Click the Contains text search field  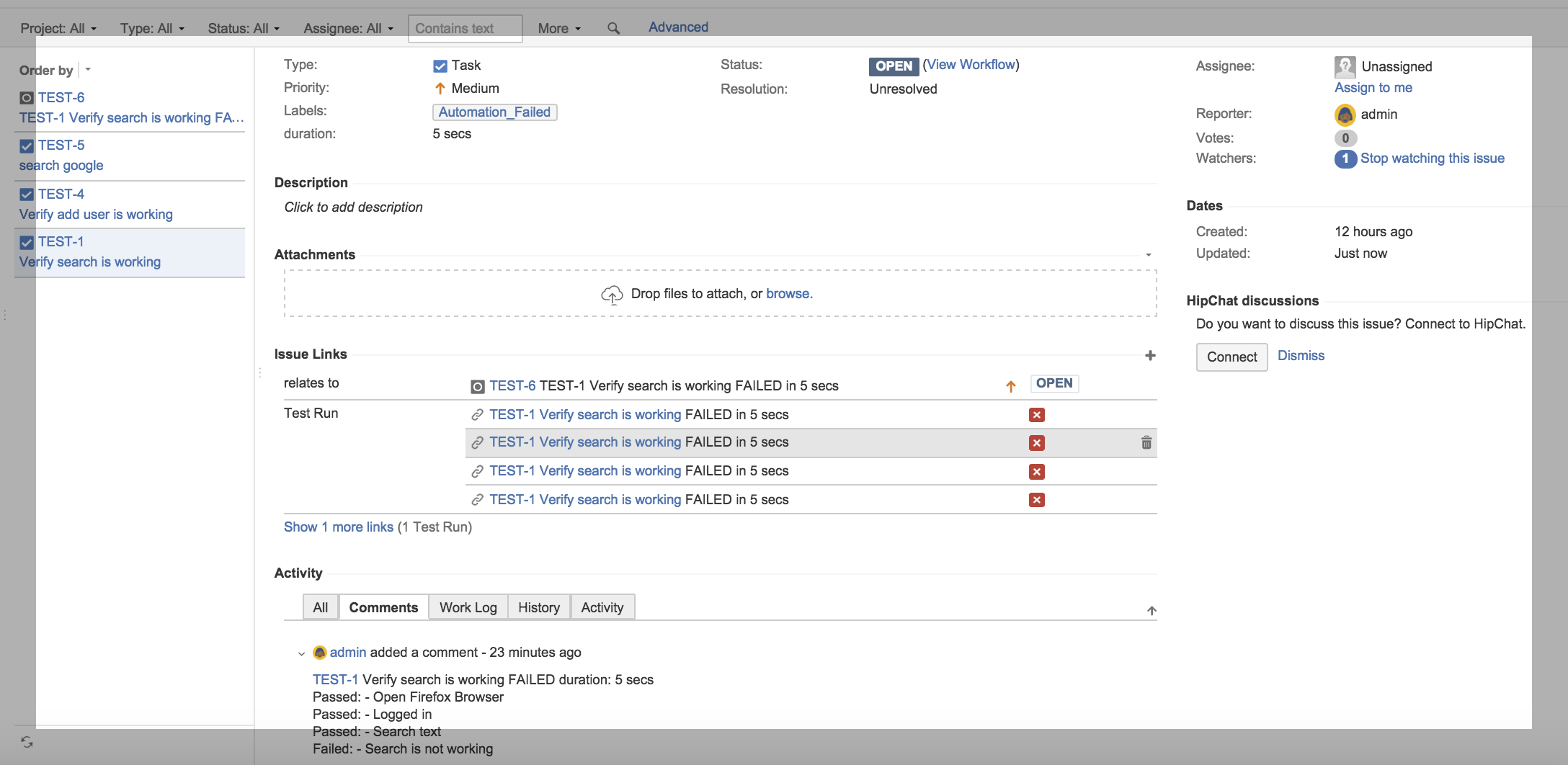tap(465, 29)
